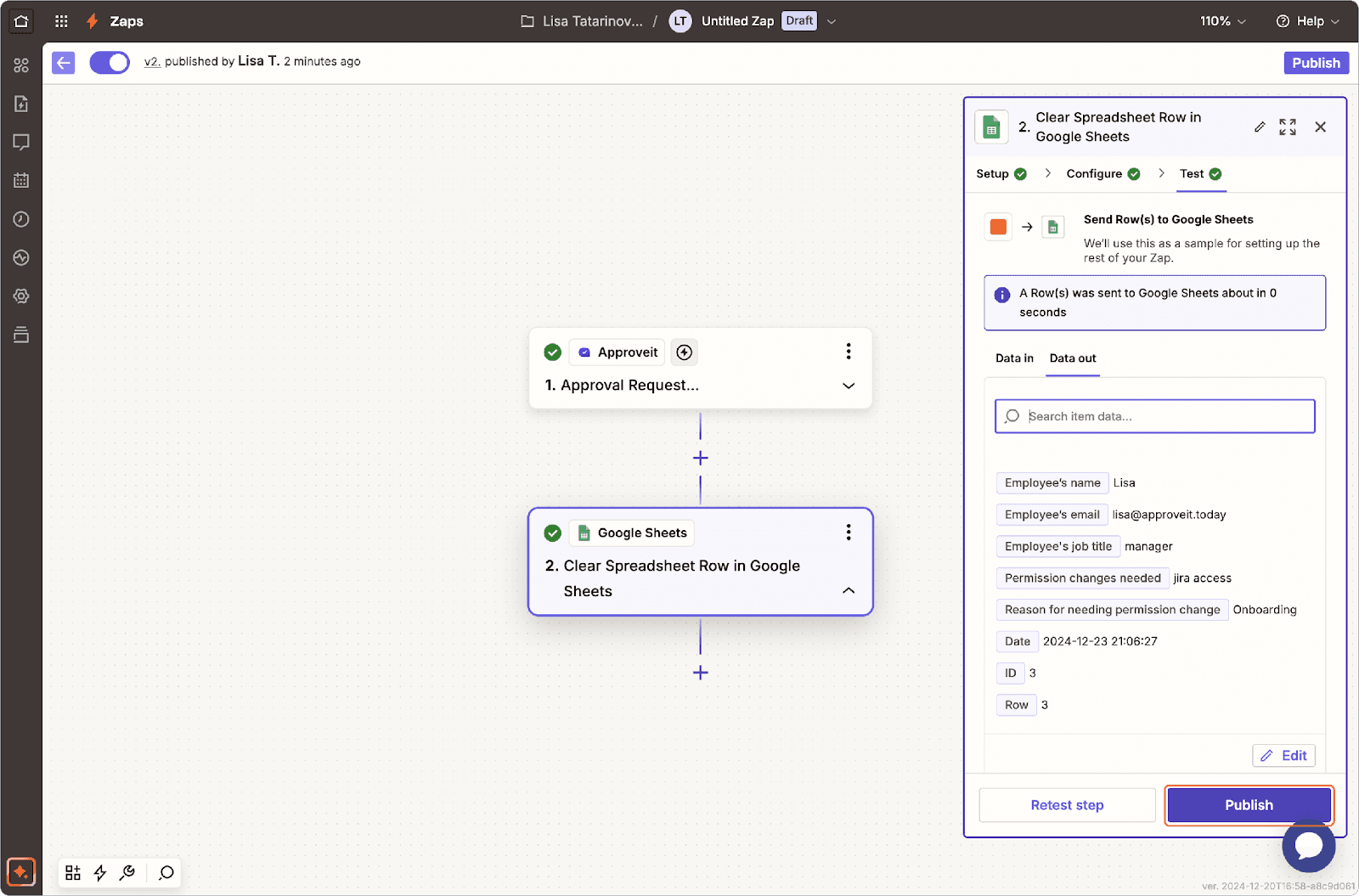Screen dimensions: 1359x896
Task: Open the Zap file details sidebar icon
Action: 21,104
